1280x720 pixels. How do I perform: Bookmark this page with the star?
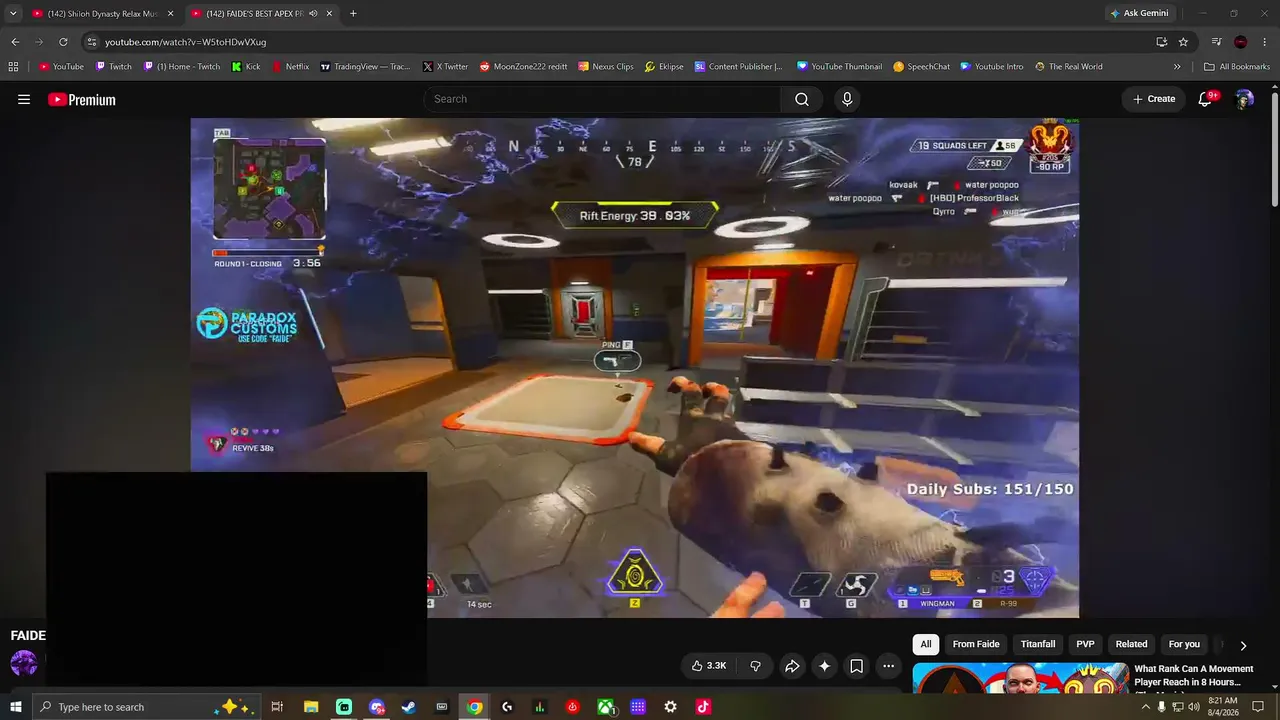(1183, 42)
